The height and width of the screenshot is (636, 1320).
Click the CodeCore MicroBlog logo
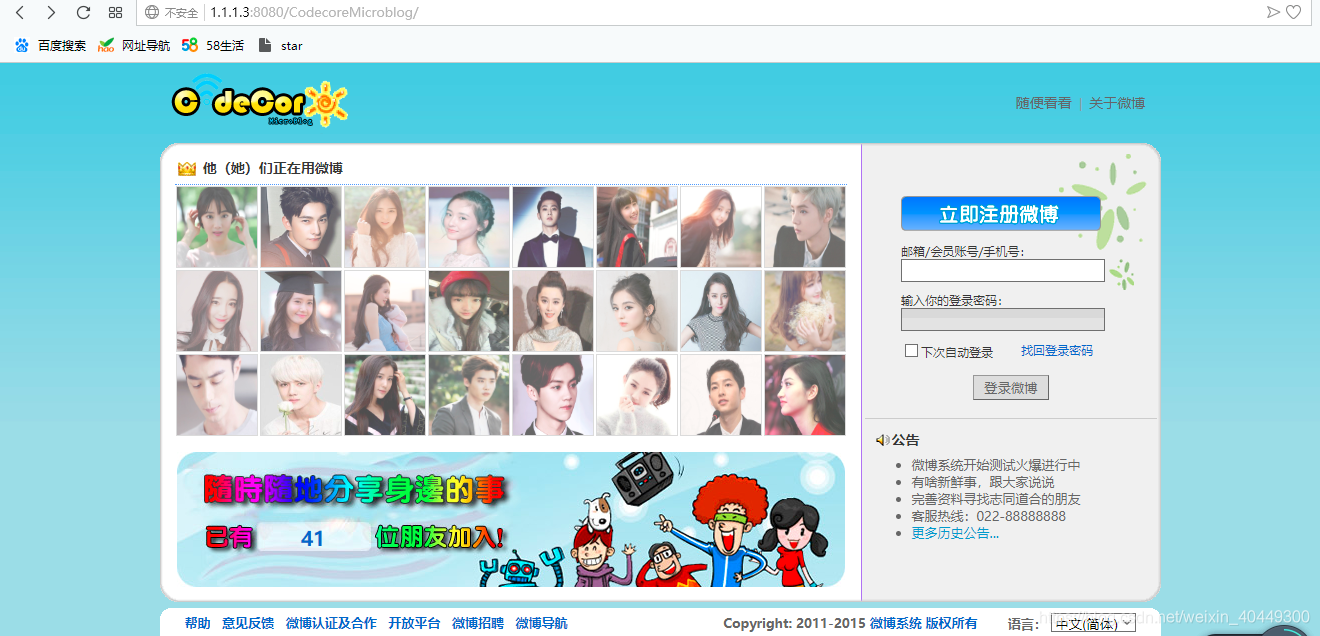(259, 102)
